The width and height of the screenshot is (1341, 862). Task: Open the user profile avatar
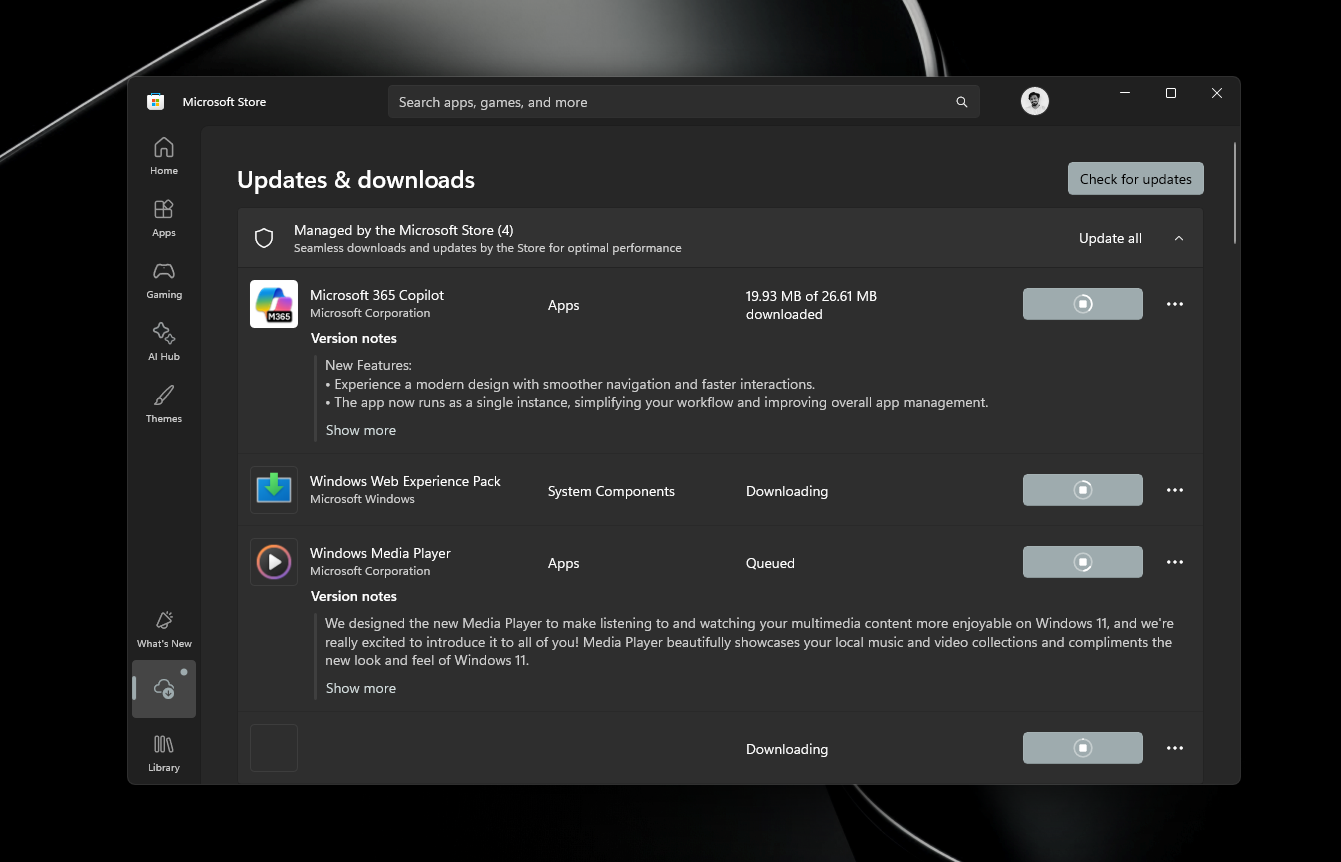click(1035, 101)
